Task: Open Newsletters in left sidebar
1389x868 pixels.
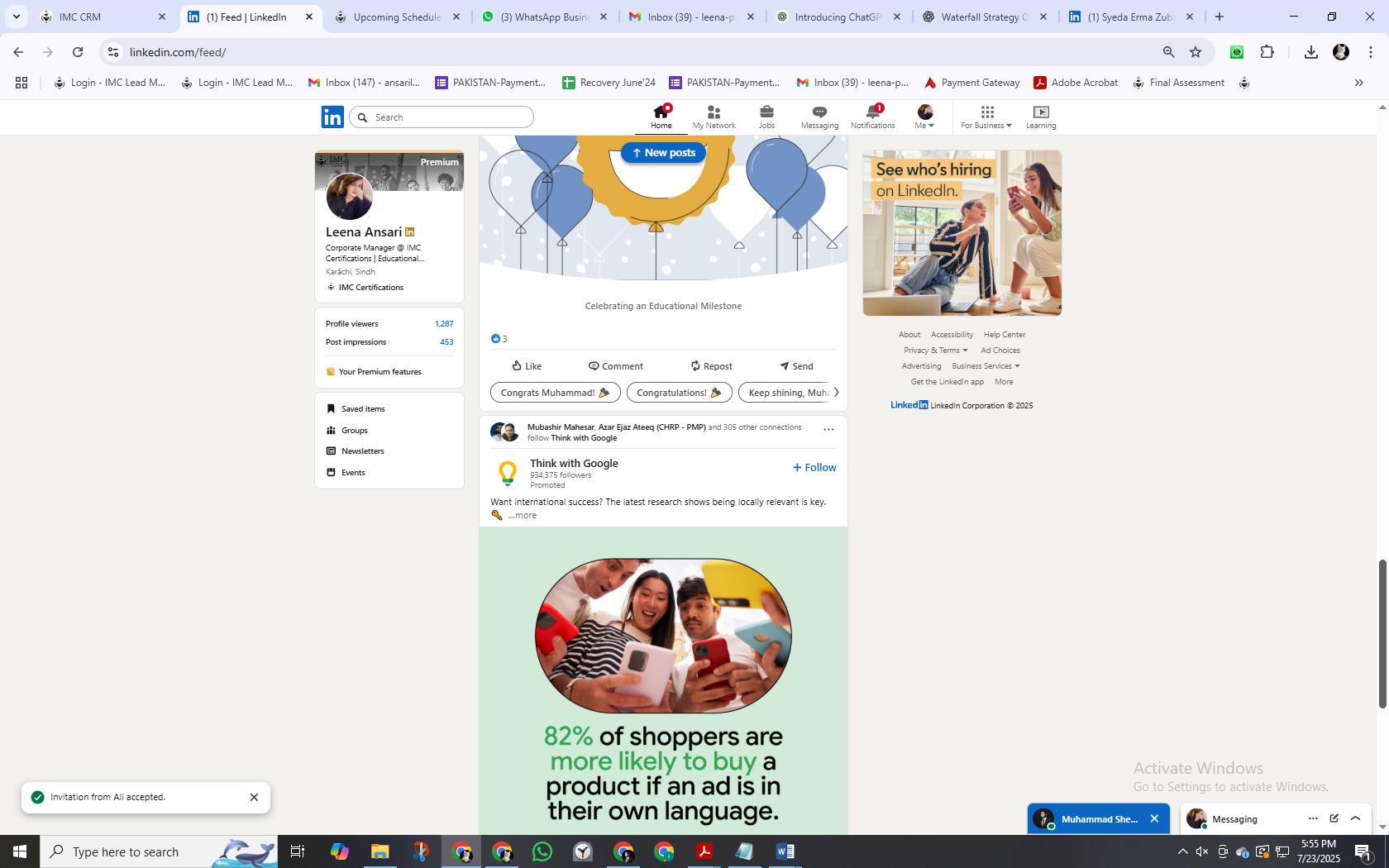Action: point(355,451)
